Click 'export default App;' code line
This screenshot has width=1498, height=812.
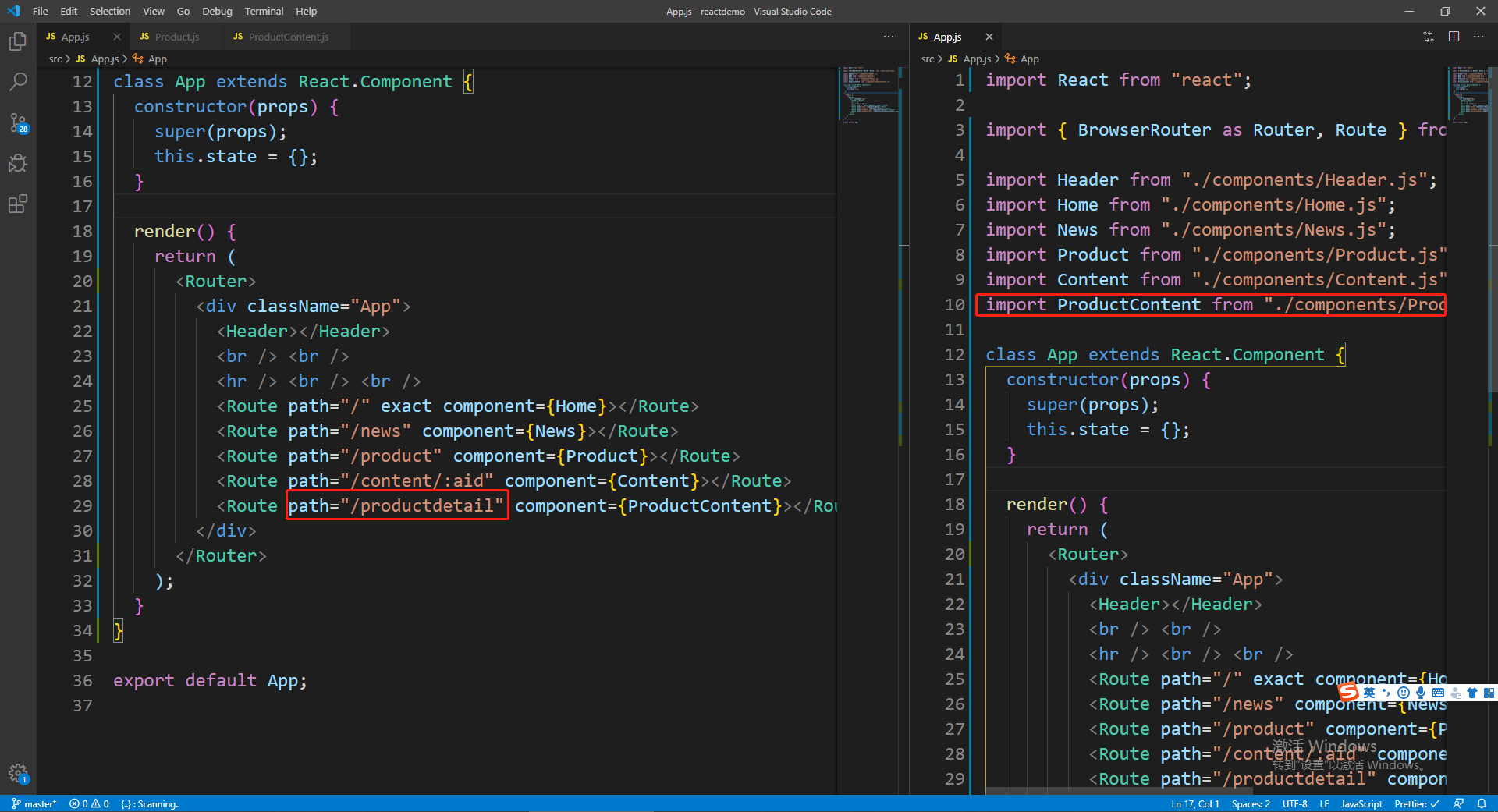(x=210, y=680)
